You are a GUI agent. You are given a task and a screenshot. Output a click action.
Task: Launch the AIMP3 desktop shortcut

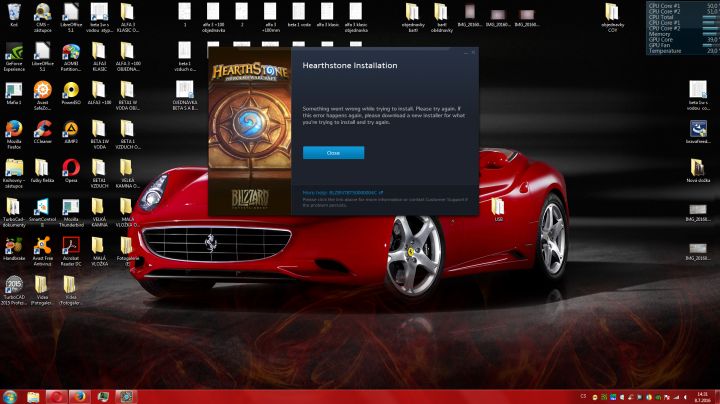coord(71,132)
